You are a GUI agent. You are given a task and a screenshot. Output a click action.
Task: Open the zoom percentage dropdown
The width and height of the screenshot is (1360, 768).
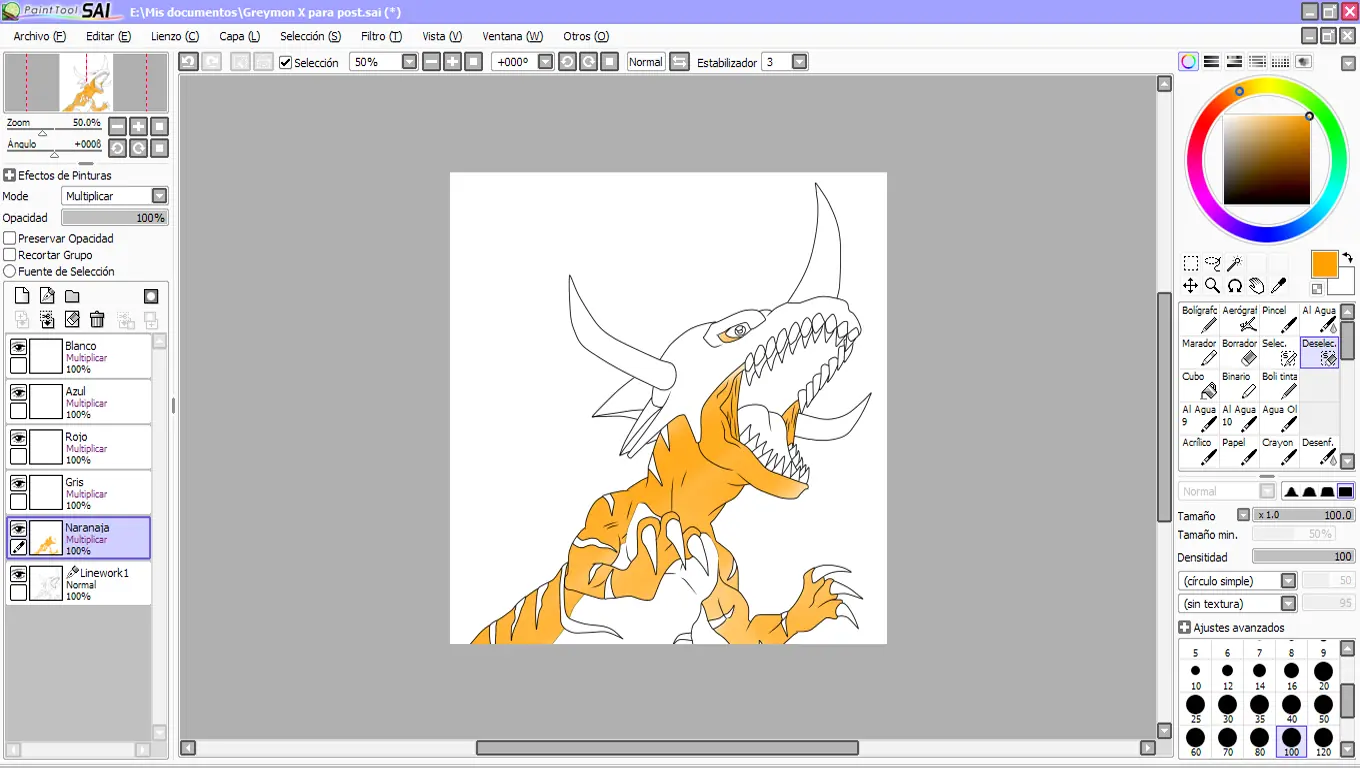[x=409, y=62]
